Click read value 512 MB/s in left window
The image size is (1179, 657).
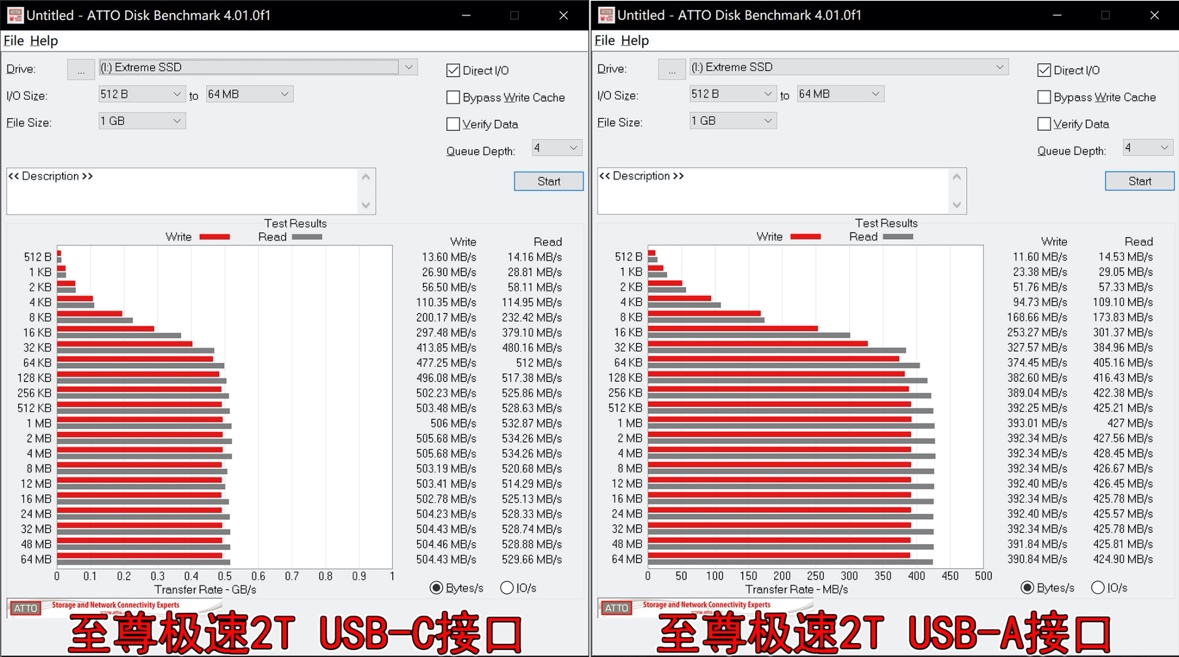click(x=538, y=363)
